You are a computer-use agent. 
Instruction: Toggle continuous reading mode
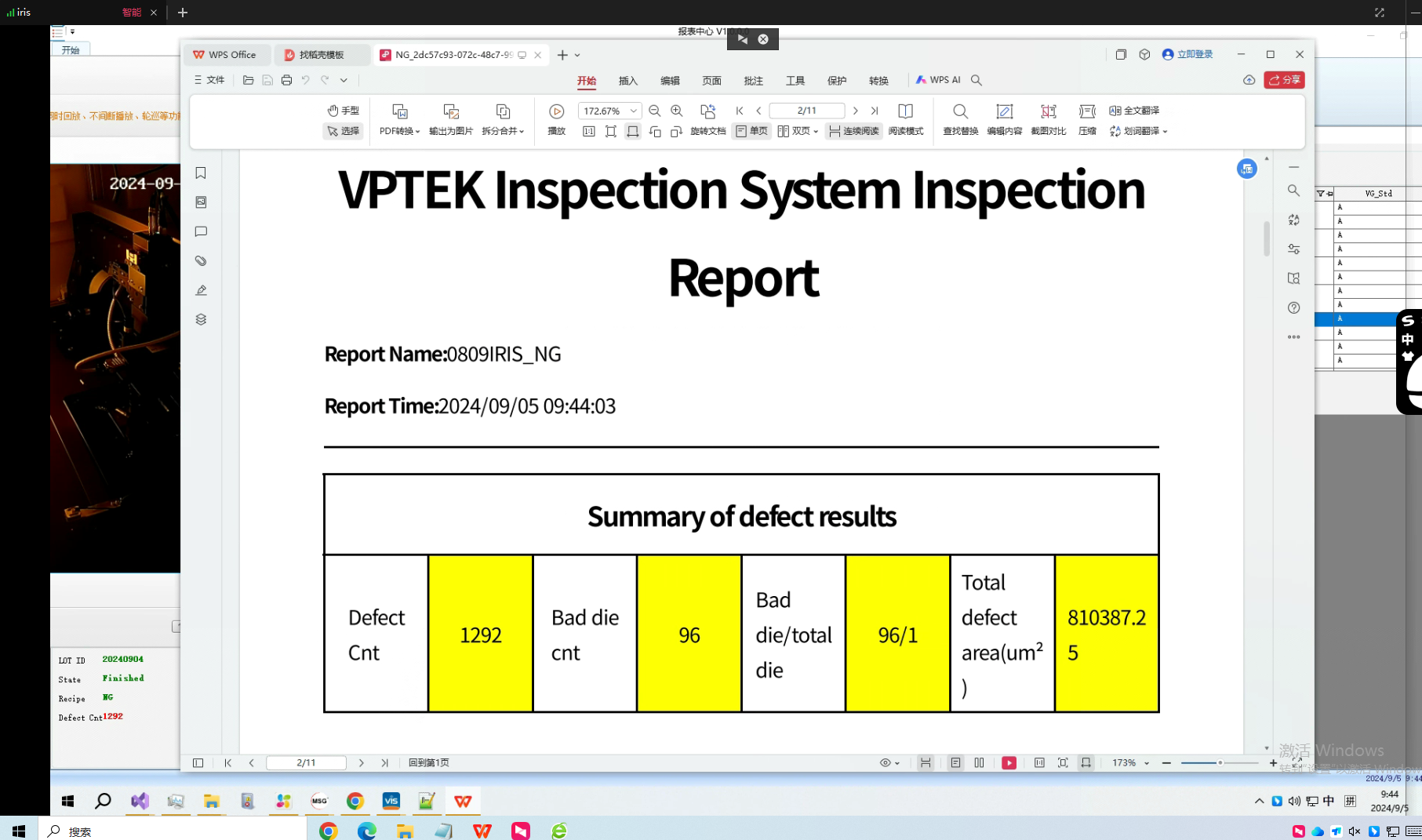[x=853, y=131]
